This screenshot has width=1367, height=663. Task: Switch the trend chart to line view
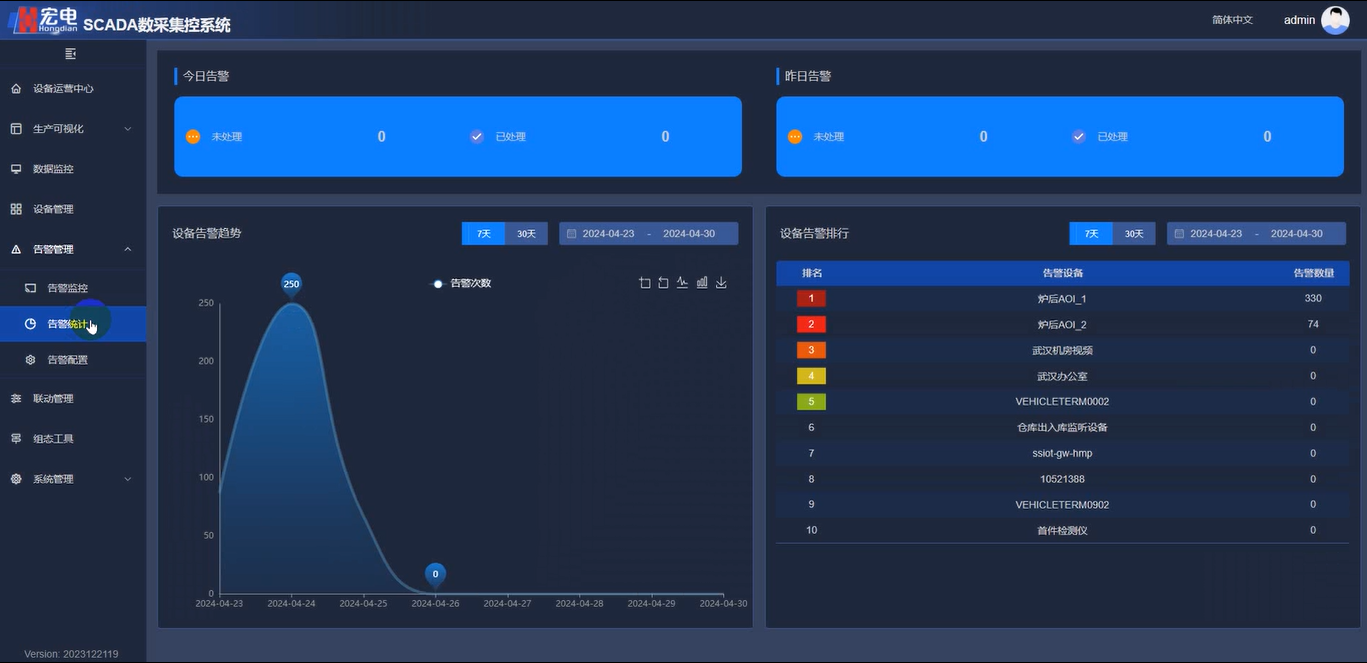click(682, 283)
